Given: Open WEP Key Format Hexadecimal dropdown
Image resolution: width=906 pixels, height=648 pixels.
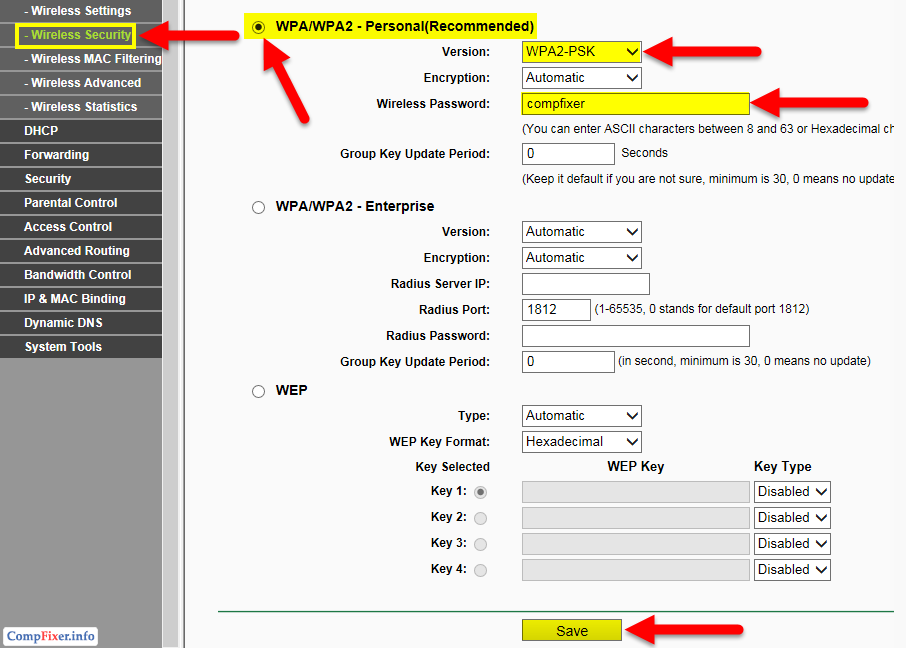Looking at the screenshot, I should tap(581, 441).
